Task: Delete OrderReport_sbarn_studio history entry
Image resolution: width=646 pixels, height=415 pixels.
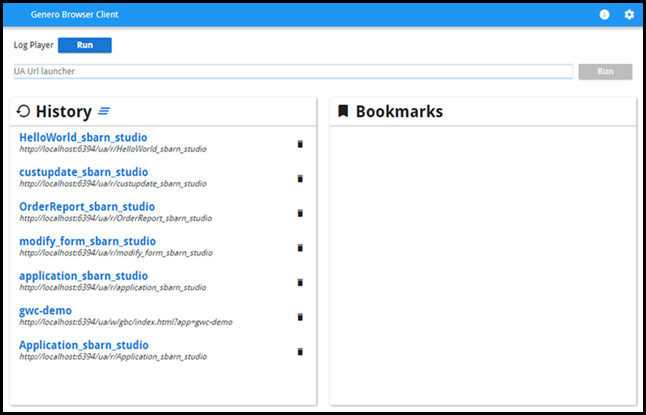Action: click(x=299, y=213)
